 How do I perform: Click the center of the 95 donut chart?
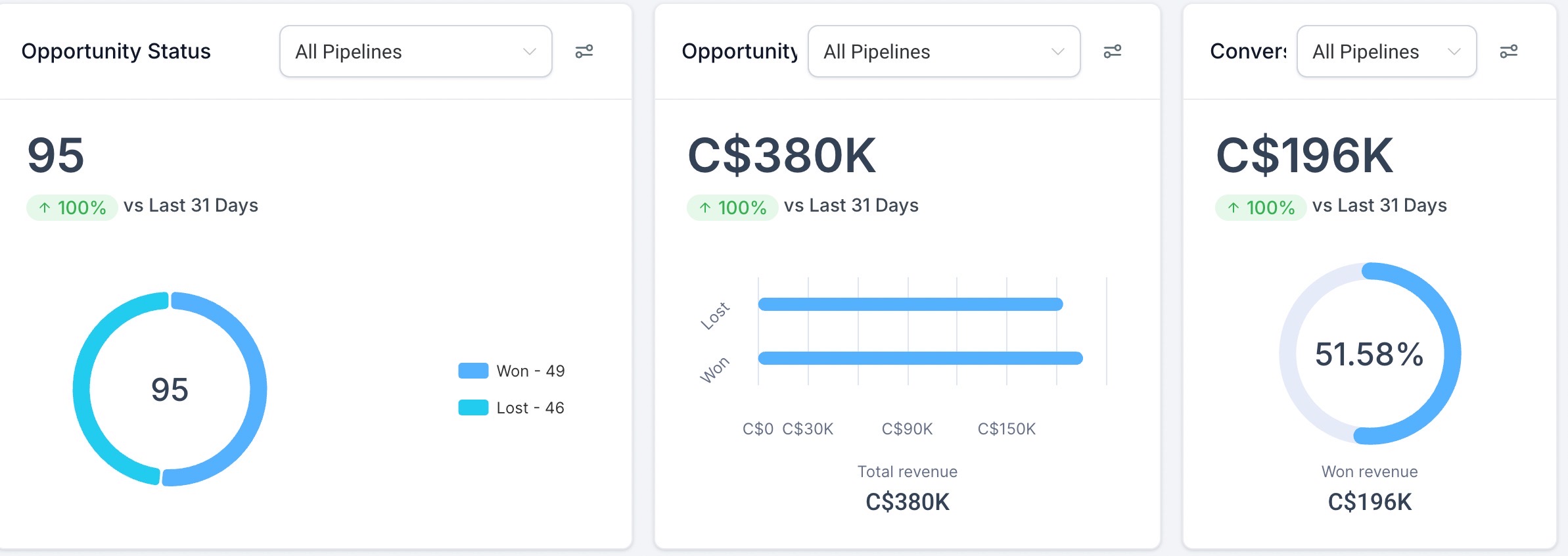point(170,388)
